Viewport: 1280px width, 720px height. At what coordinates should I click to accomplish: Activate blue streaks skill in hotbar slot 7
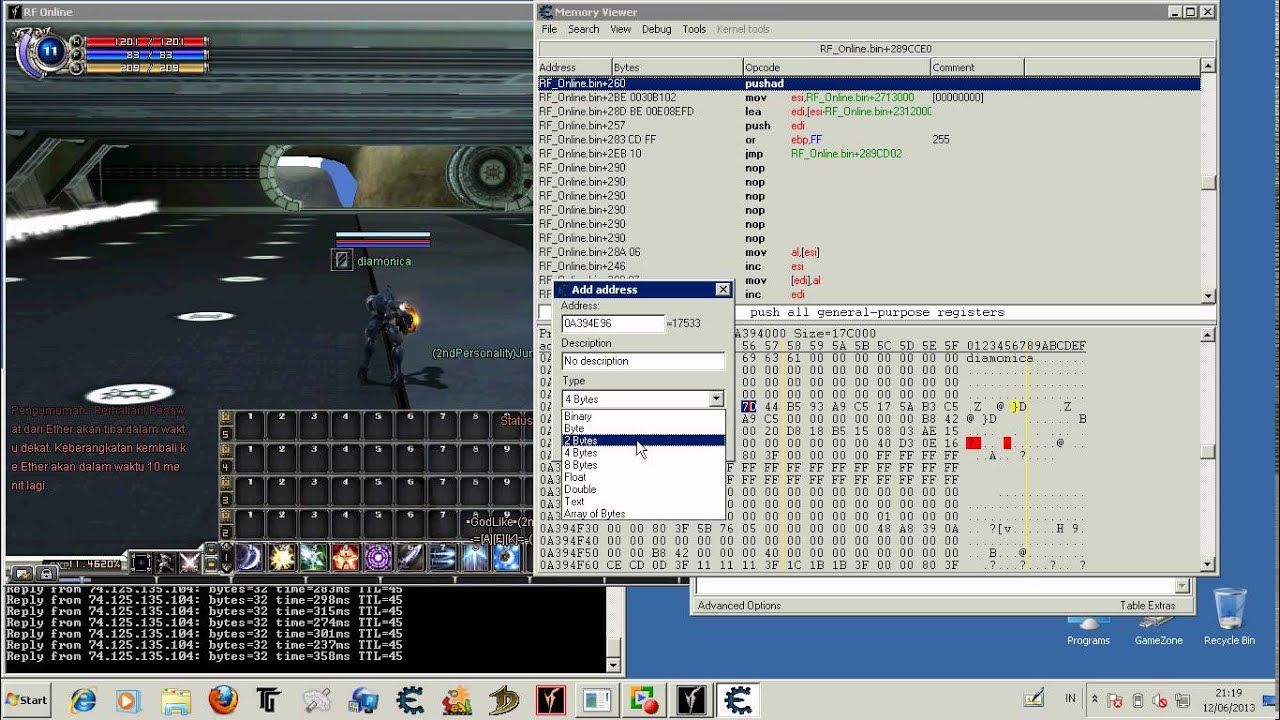442,557
